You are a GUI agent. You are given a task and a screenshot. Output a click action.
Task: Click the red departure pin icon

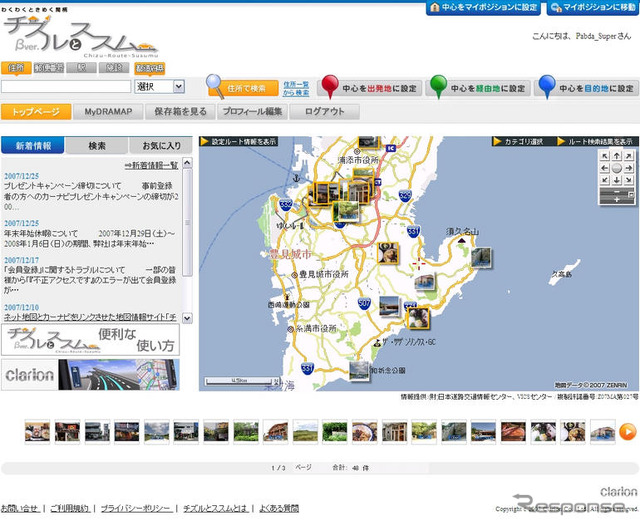point(330,85)
